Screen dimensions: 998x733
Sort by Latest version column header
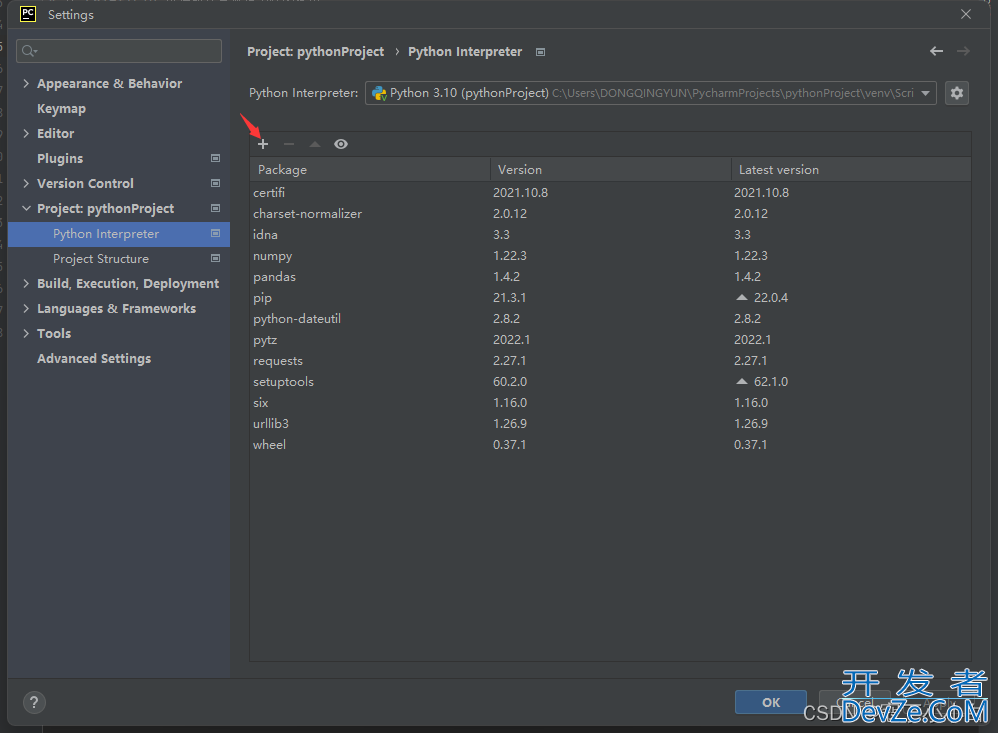(851, 170)
